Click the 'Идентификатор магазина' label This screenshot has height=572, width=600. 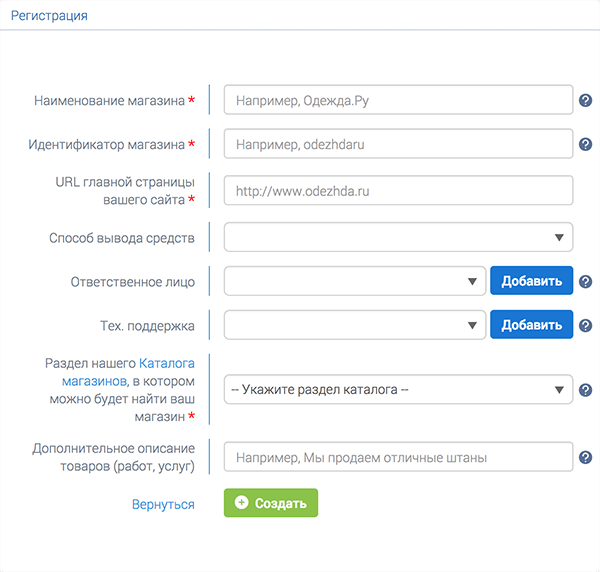click(107, 145)
